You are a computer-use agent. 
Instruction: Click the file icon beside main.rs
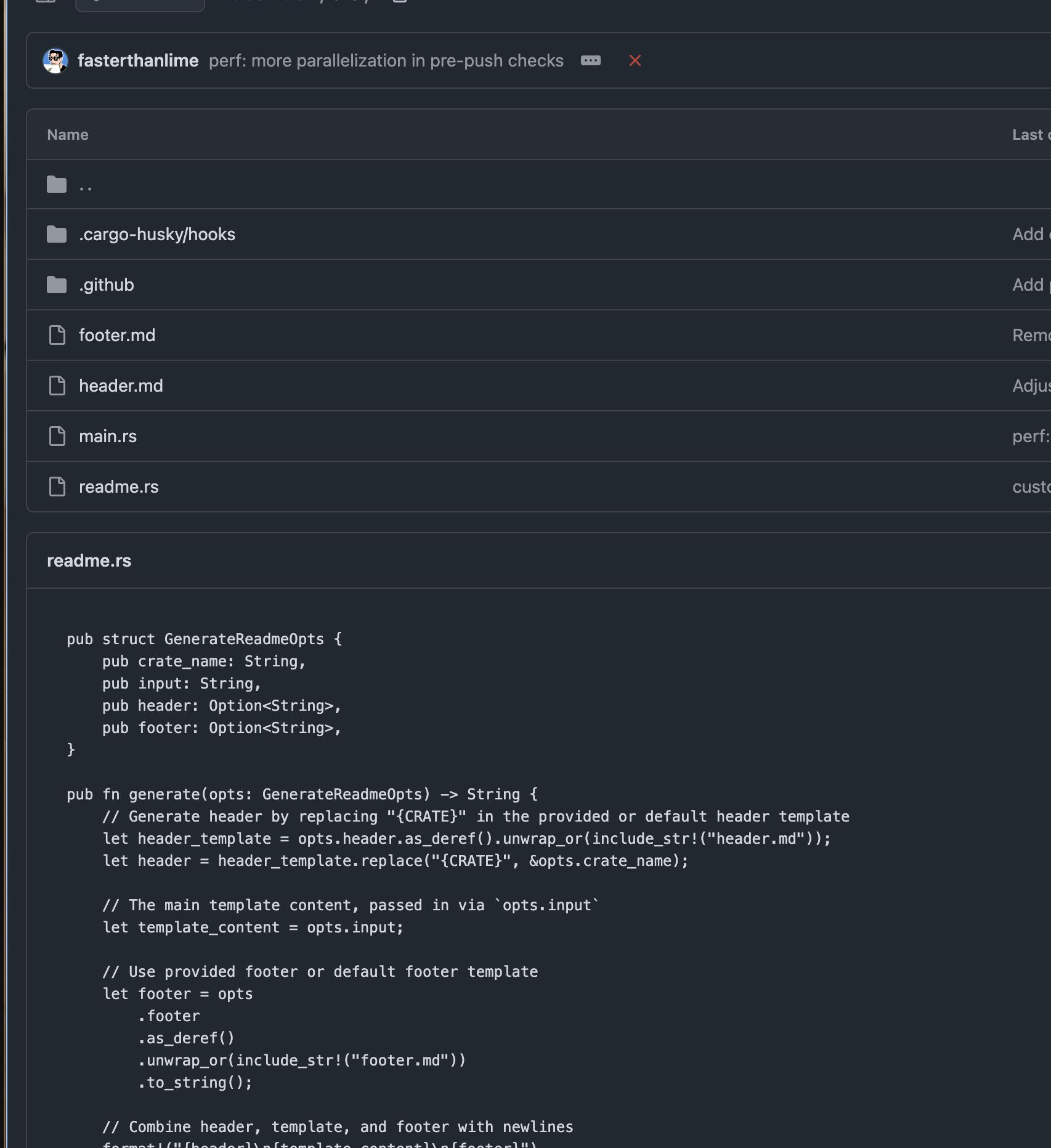point(57,437)
